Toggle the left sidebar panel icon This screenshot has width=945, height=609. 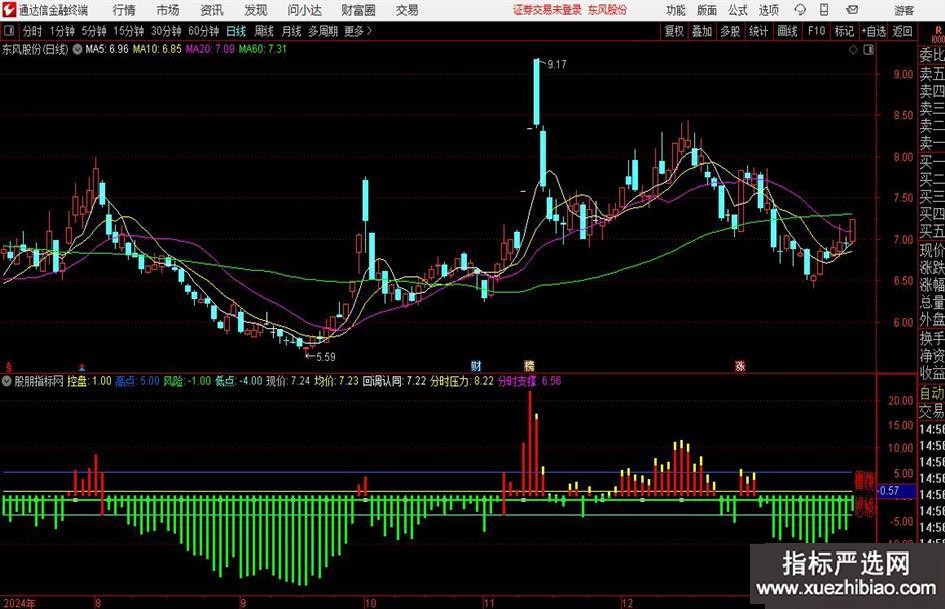click(8, 31)
